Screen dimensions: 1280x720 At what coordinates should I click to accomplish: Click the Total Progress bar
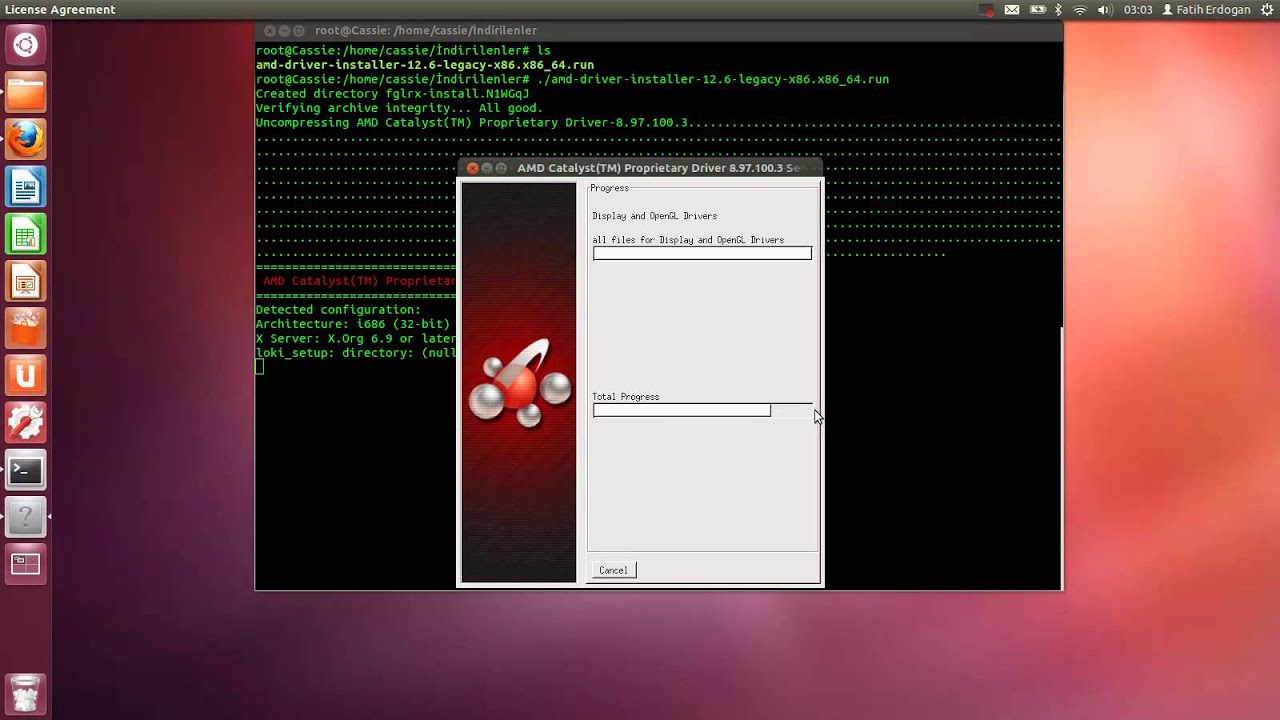702,410
